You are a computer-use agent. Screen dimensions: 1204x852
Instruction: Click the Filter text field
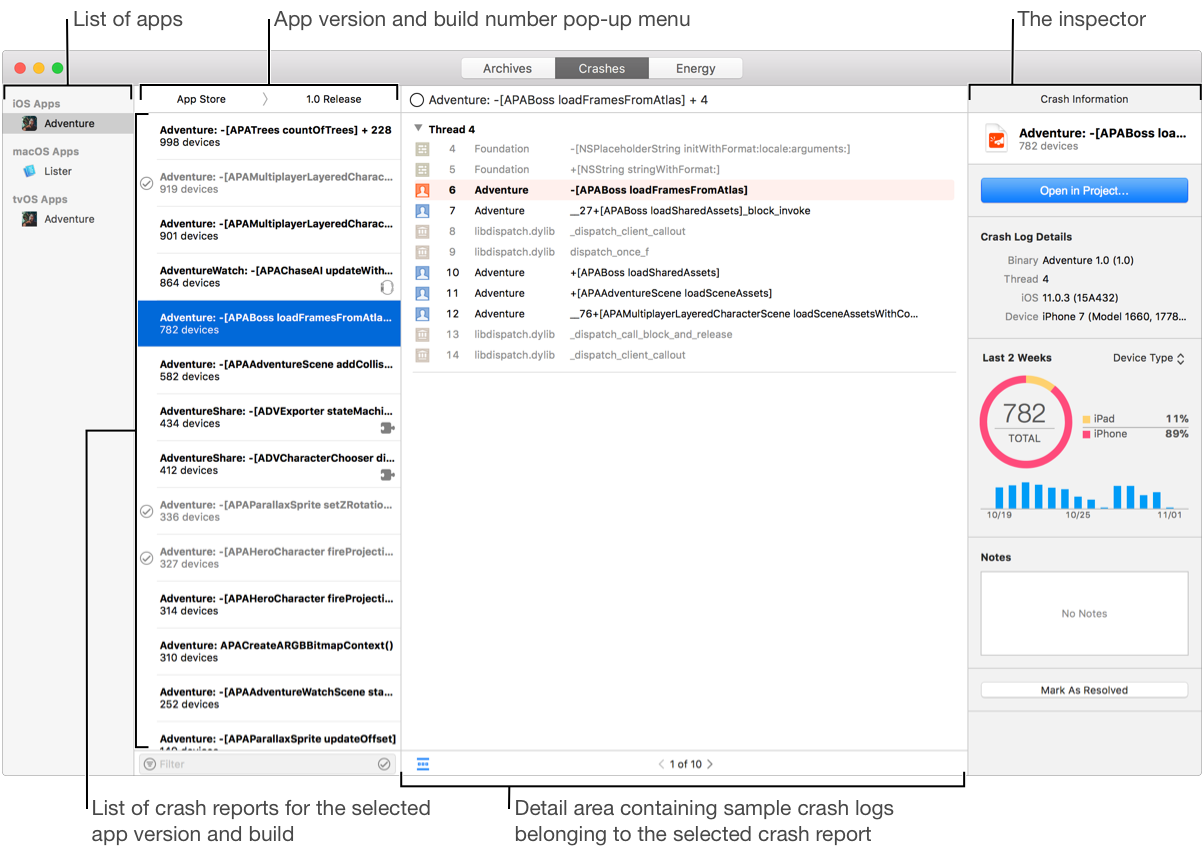tap(266, 764)
